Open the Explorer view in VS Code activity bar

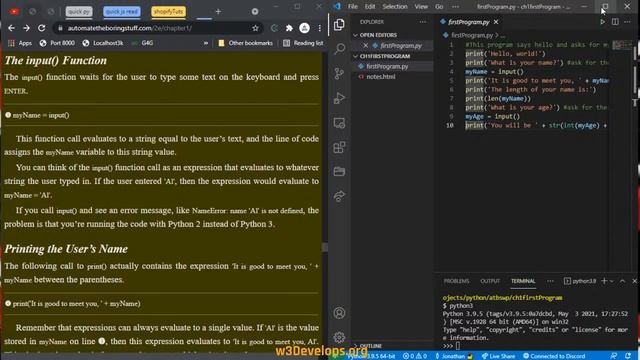(339, 24)
